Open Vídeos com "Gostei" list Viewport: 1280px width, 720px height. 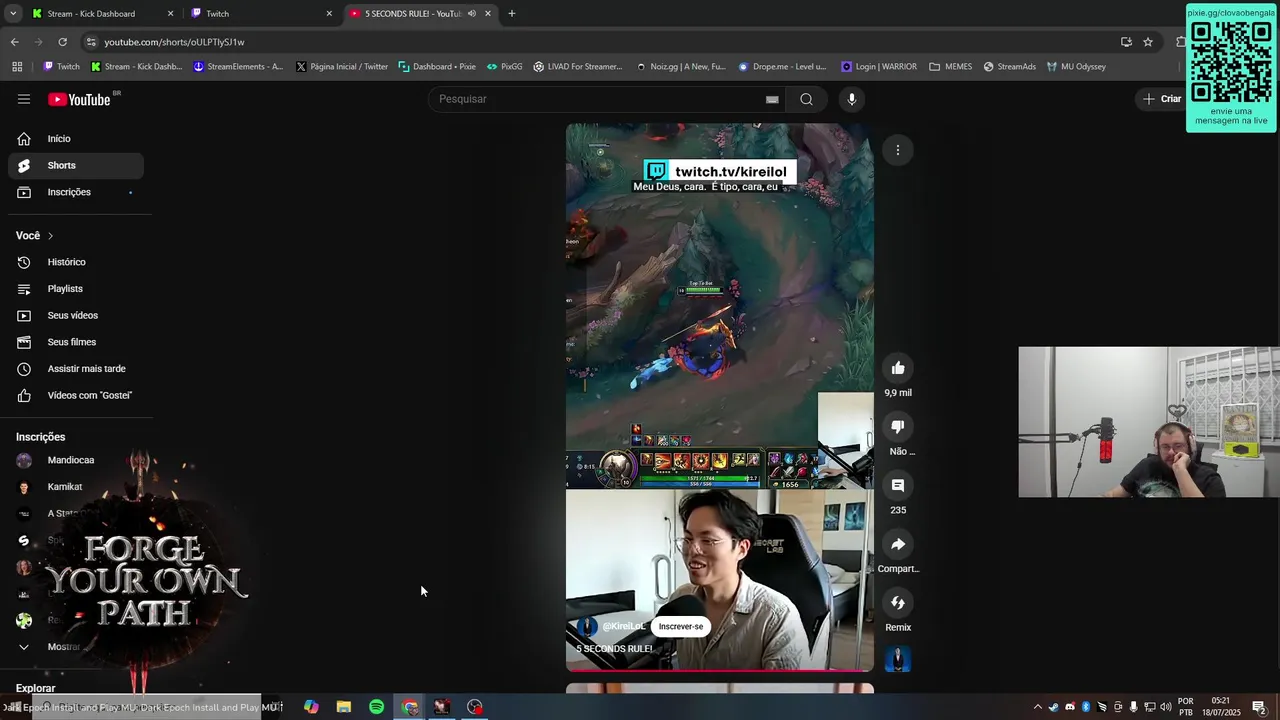tap(76, 395)
